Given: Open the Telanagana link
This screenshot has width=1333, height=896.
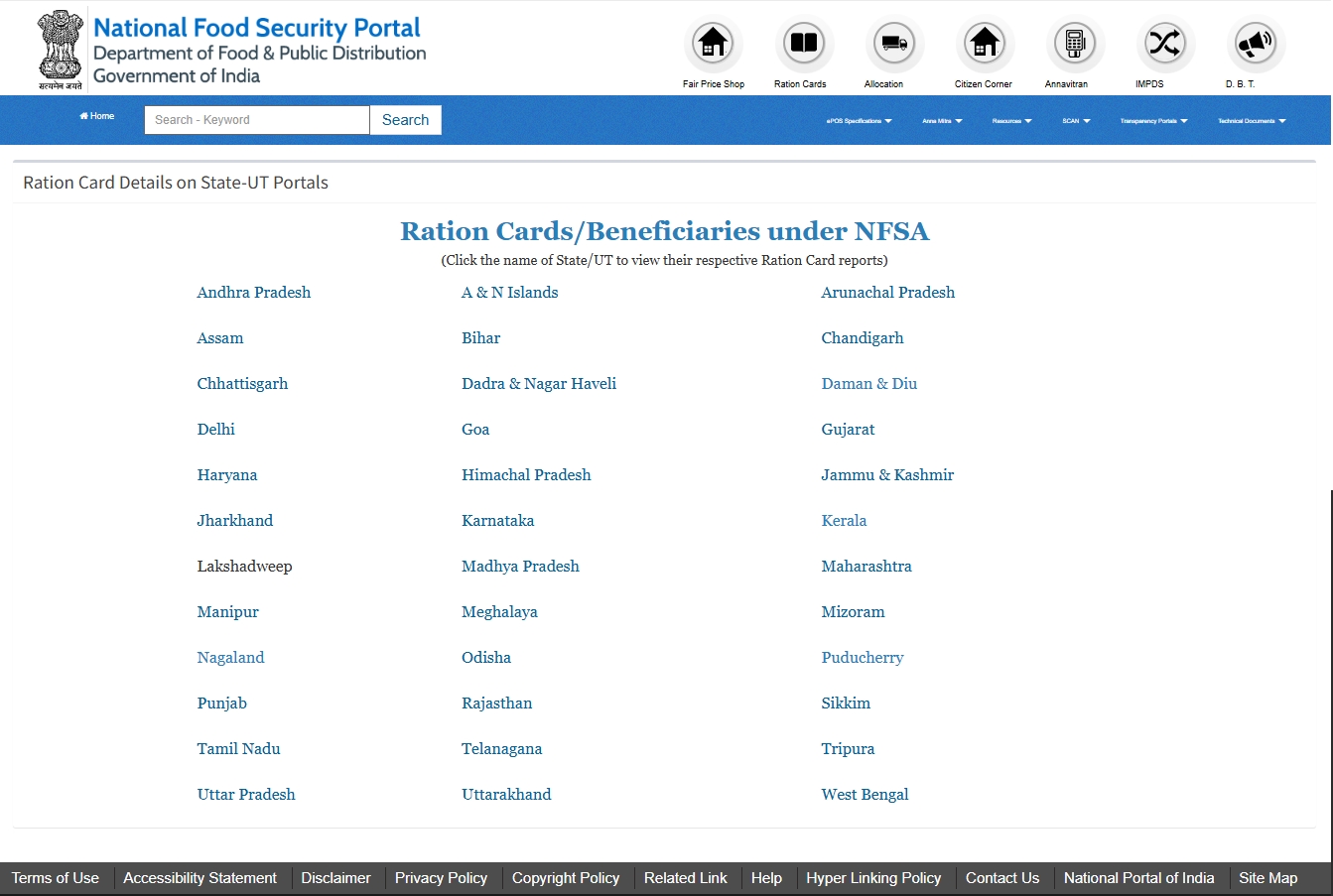Looking at the screenshot, I should coord(502,749).
